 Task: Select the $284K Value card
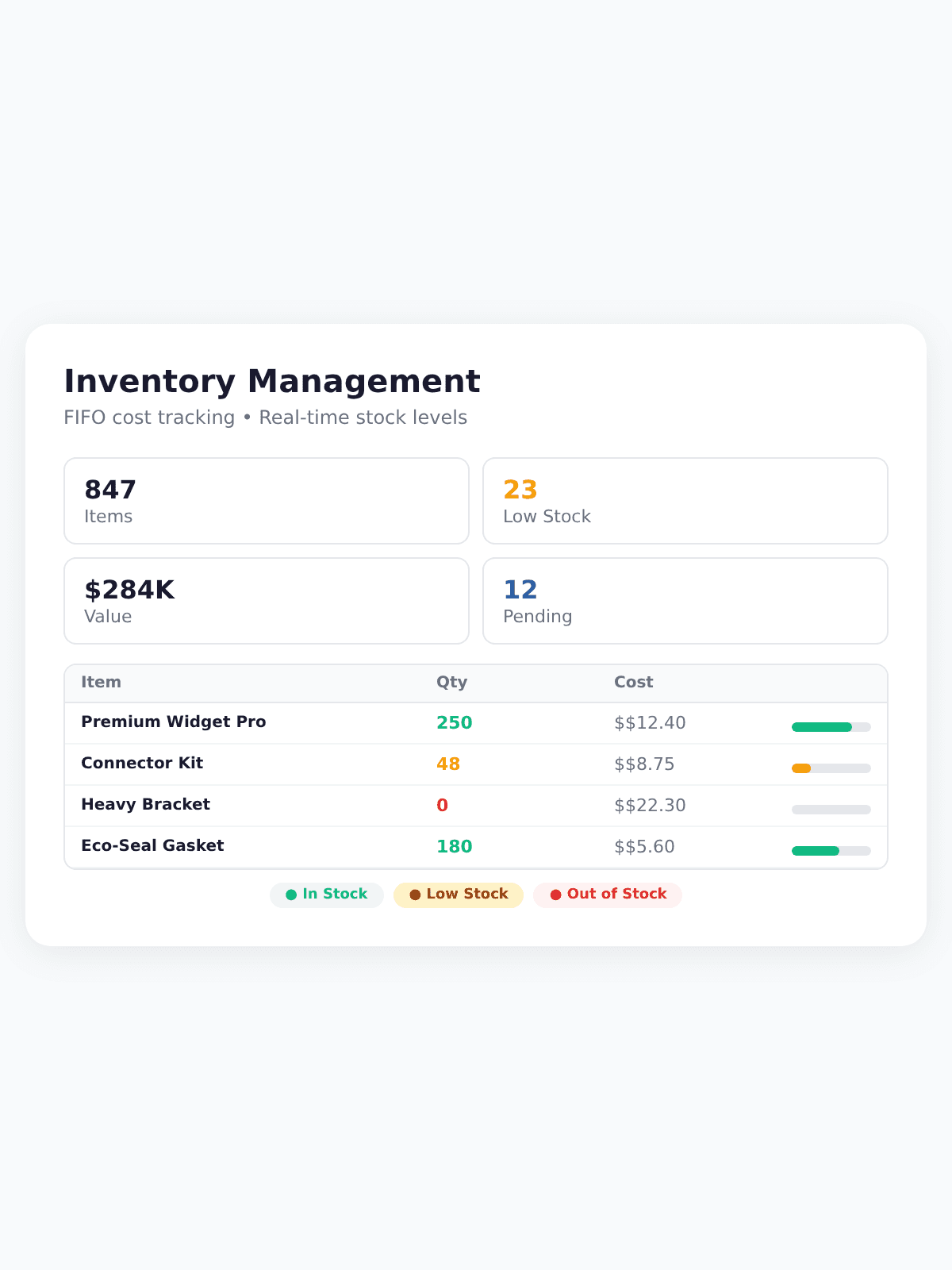267,601
